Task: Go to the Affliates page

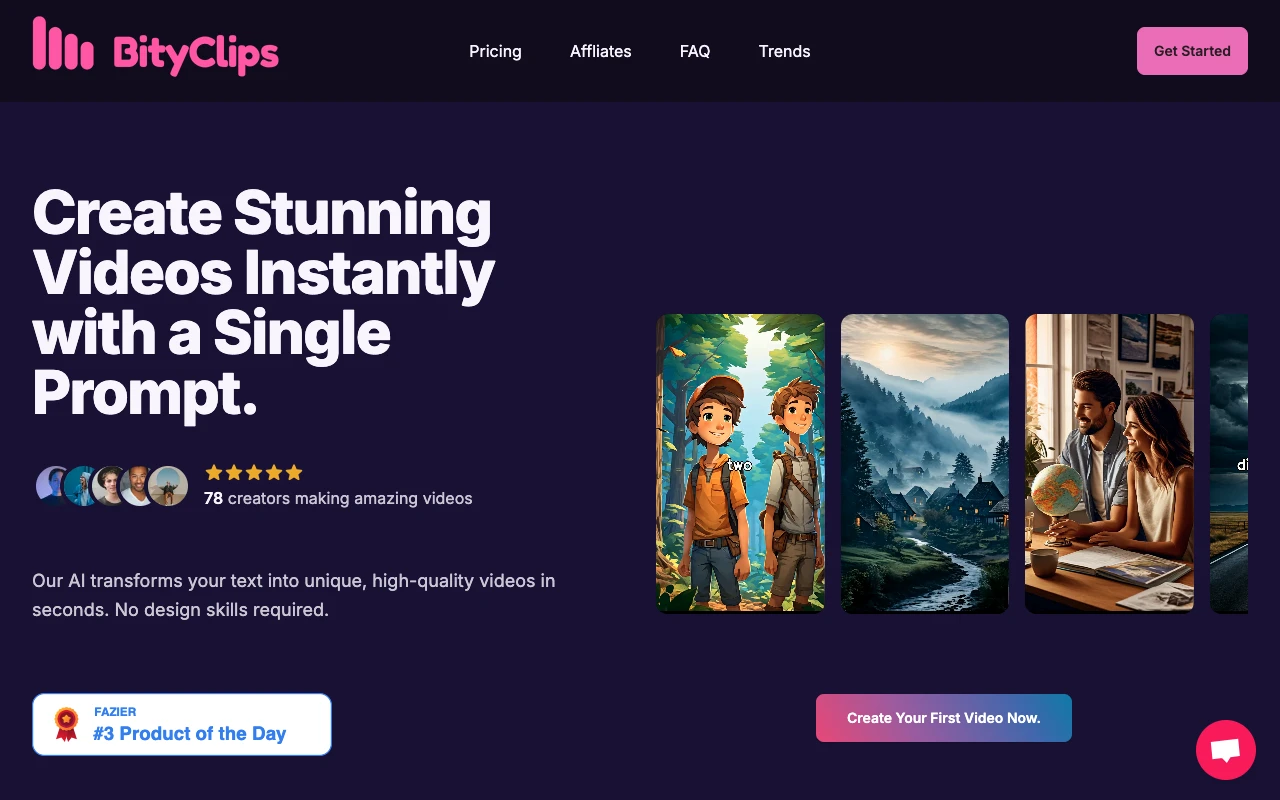Action: point(600,51)
